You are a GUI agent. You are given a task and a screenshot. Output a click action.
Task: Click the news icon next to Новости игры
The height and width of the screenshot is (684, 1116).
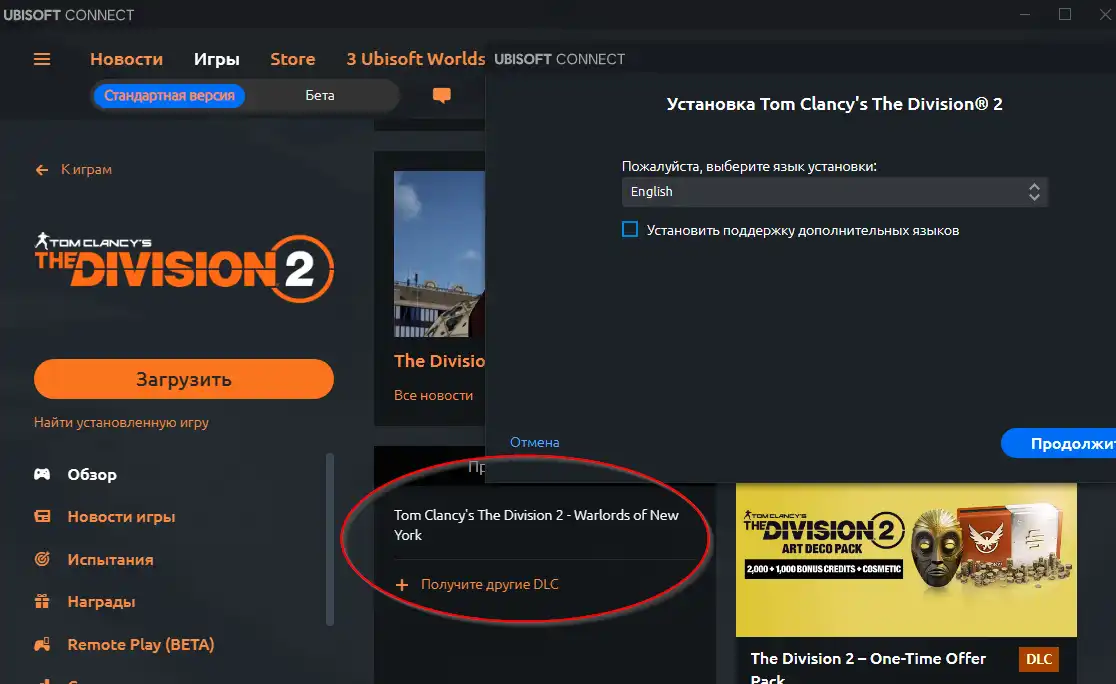click(x=43, y=517)
